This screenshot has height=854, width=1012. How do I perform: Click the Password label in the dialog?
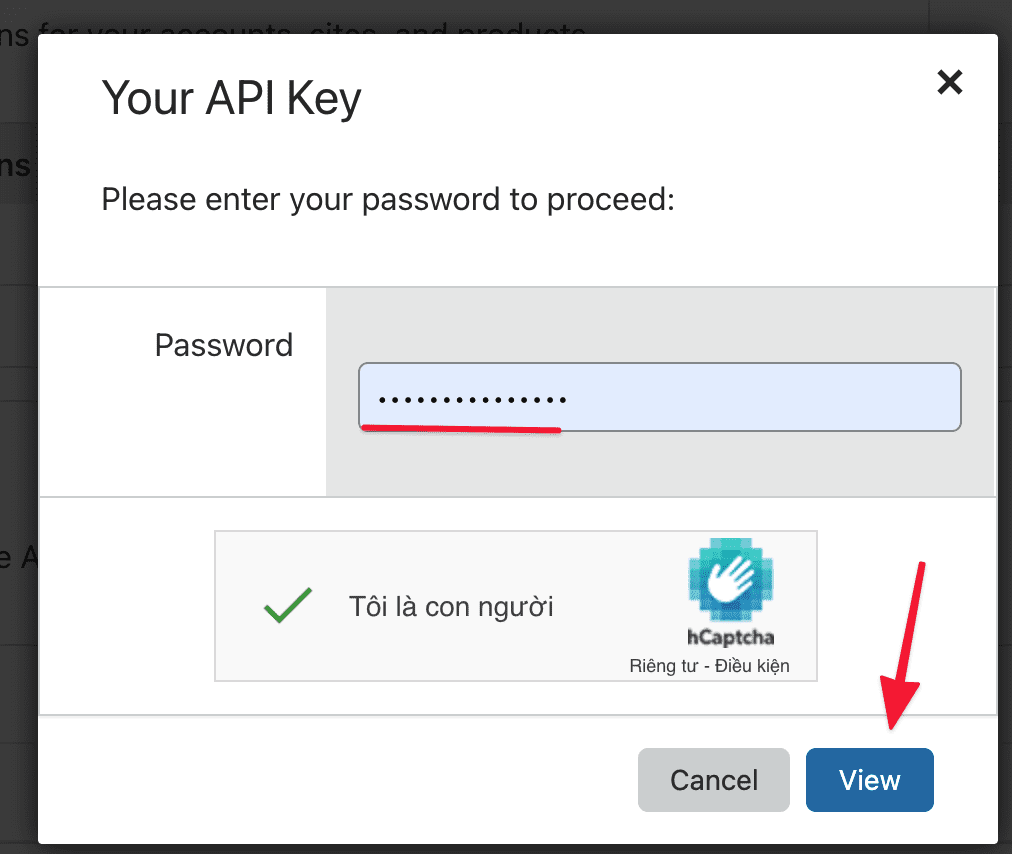223,345
